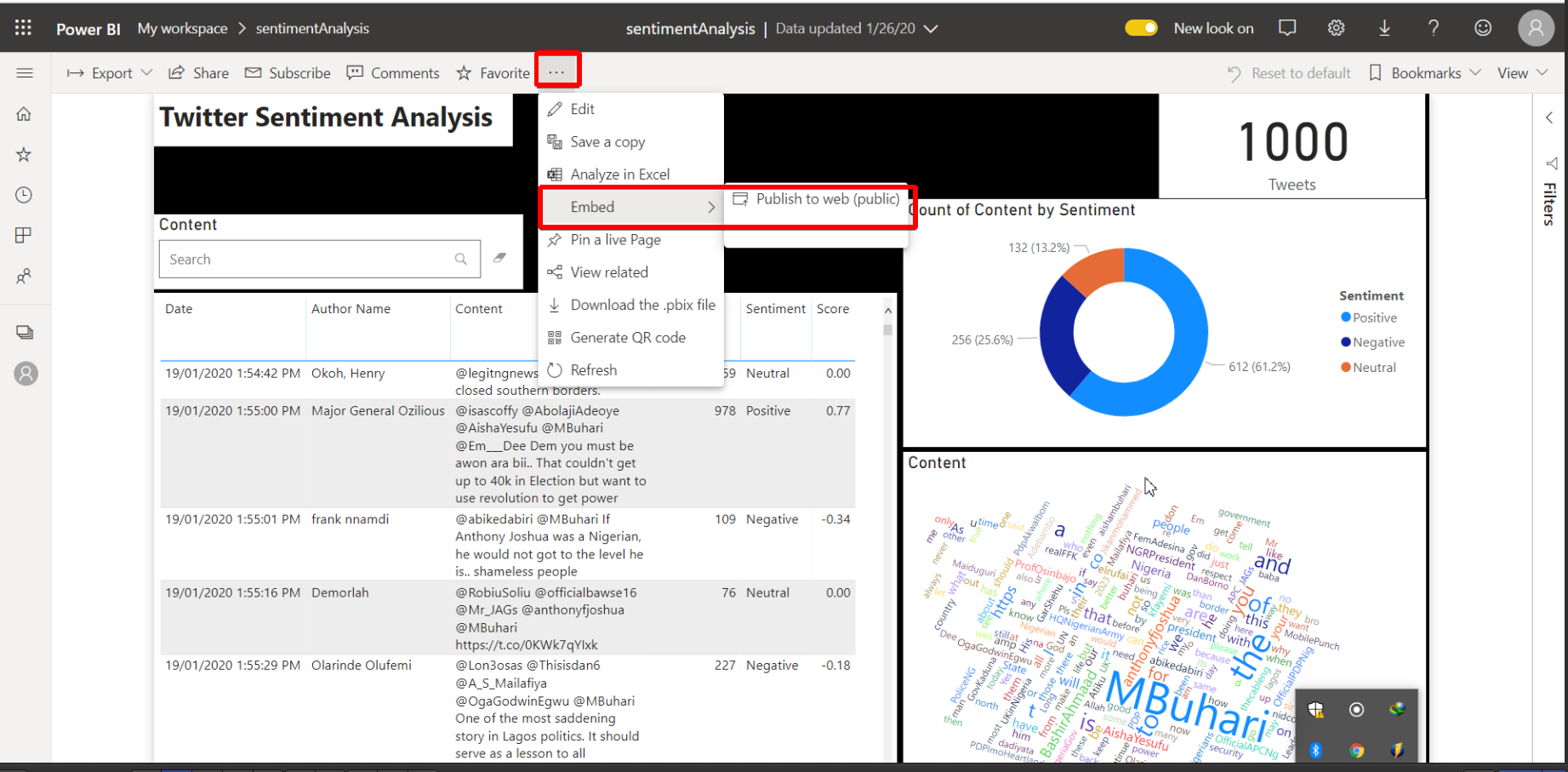
Task: Send feedback via the smiley icon
Action: pos(1482,27)
